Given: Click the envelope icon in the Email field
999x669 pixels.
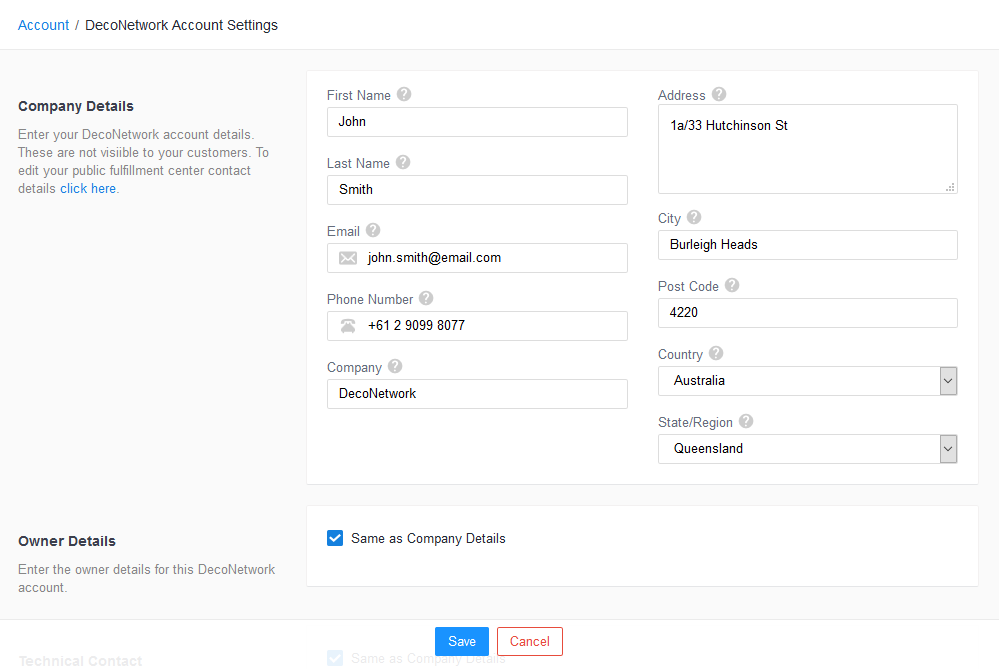Looking at the screenshot, I should [346, 257].
